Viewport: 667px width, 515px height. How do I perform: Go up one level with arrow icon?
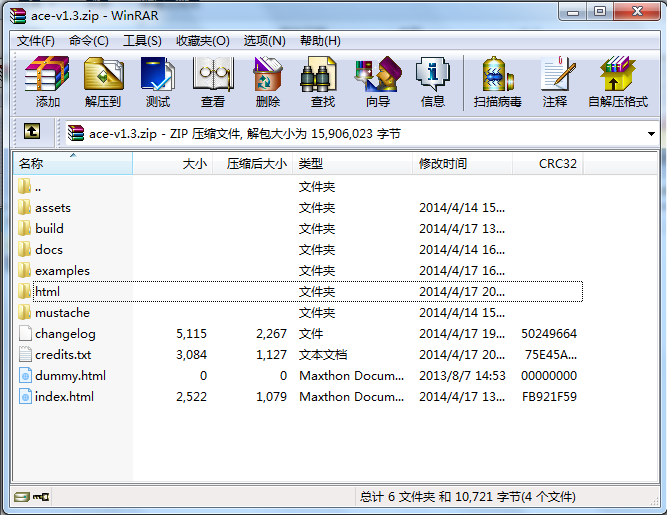coord(32,131)
